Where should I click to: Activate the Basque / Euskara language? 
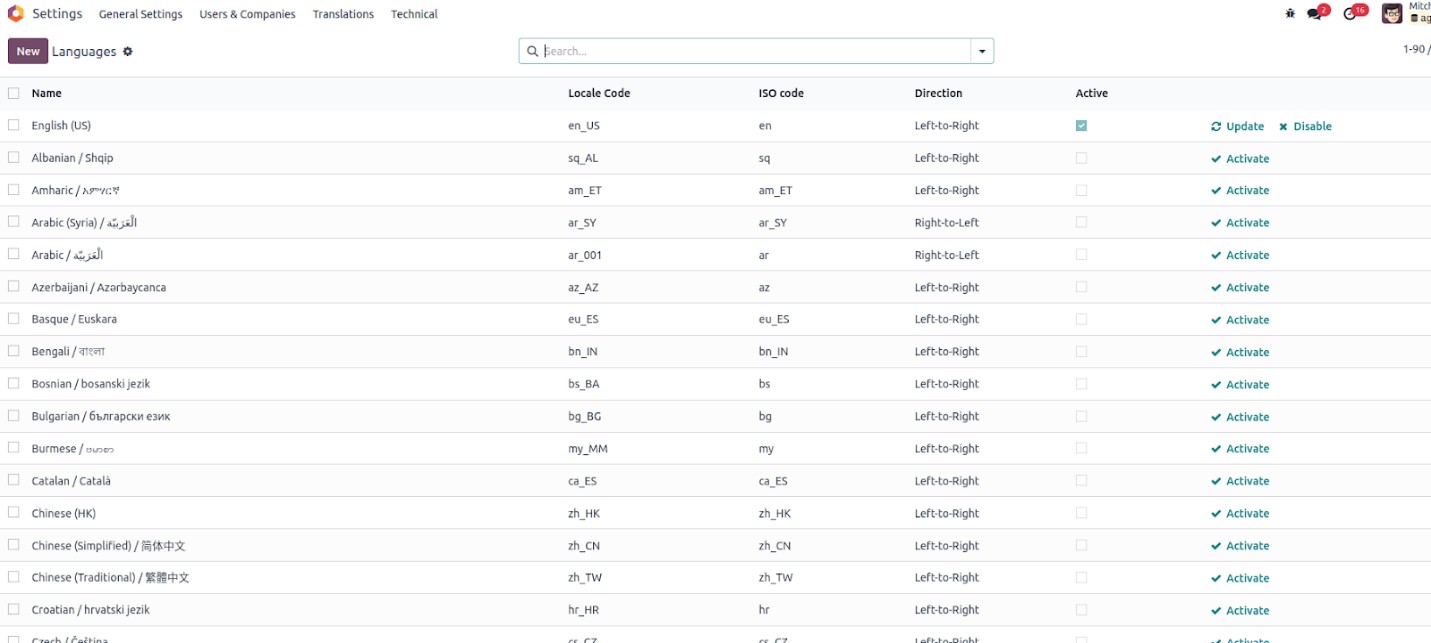pyautogui.click(x=1240, y=320)
